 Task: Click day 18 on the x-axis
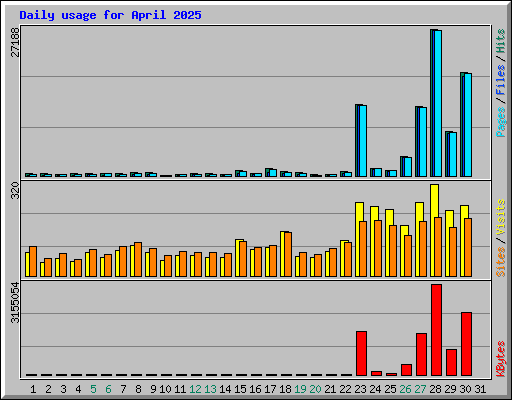[x=285, y=389]
